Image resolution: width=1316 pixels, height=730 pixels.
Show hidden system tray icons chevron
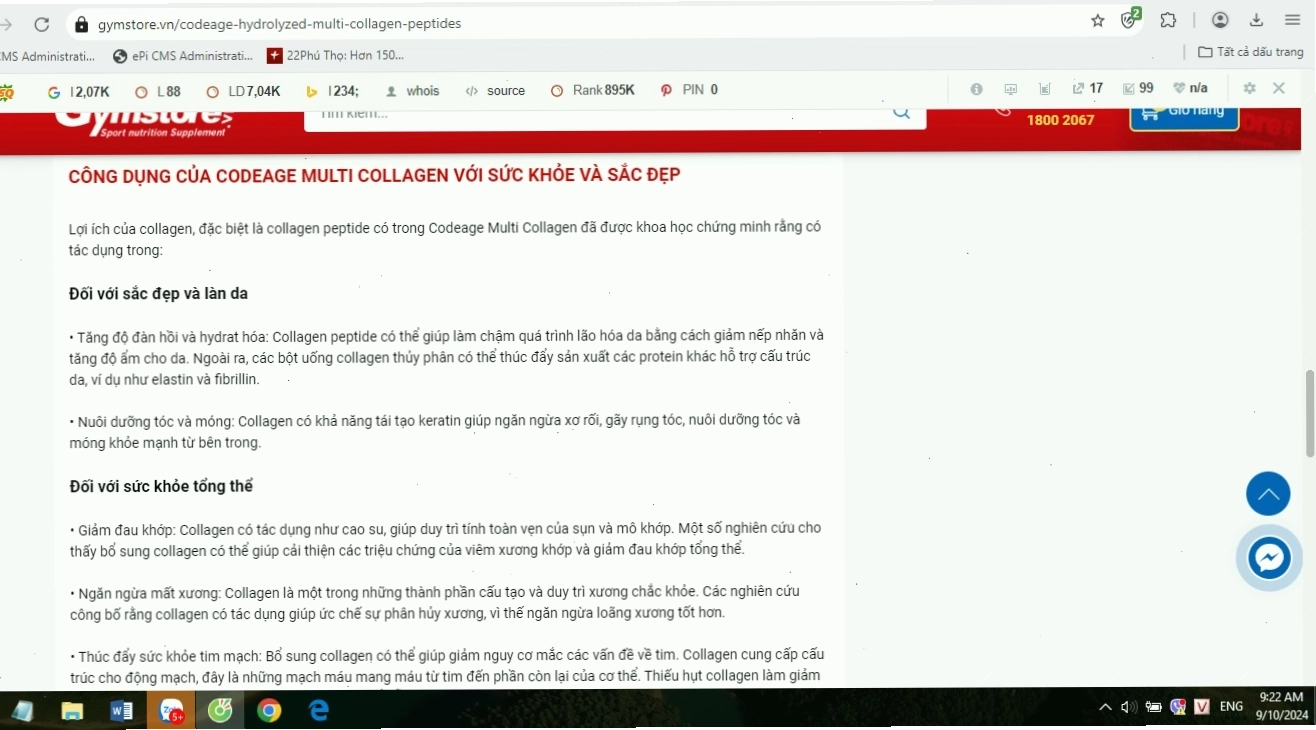1105,707
